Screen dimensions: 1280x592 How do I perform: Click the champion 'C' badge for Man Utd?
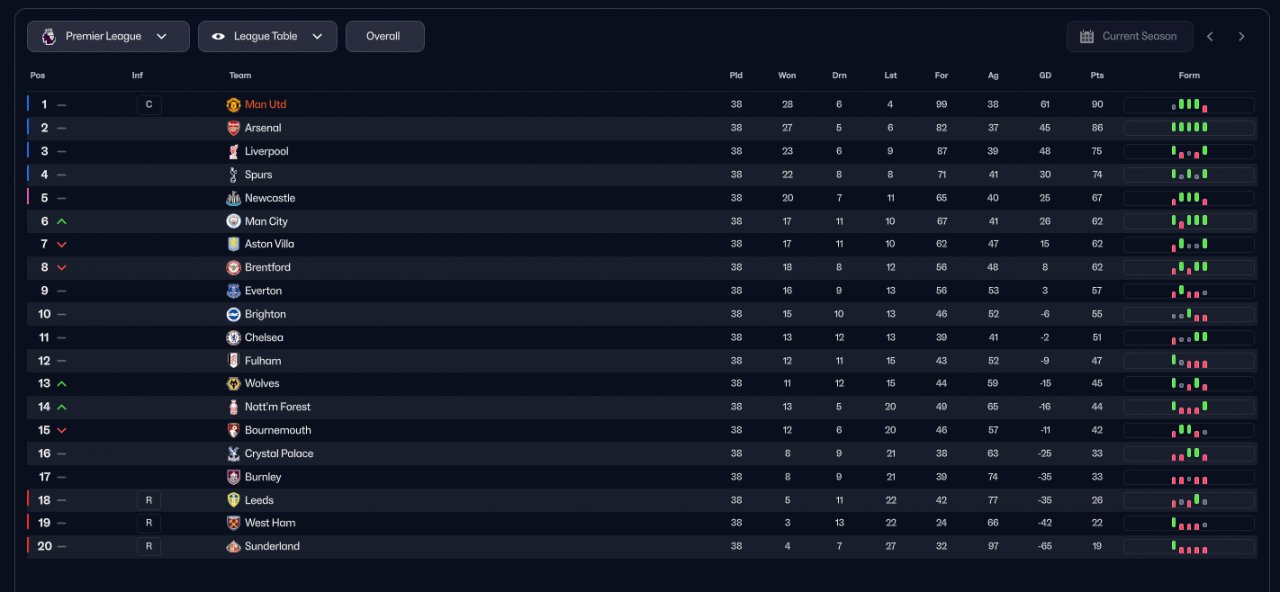pos(149,105)
